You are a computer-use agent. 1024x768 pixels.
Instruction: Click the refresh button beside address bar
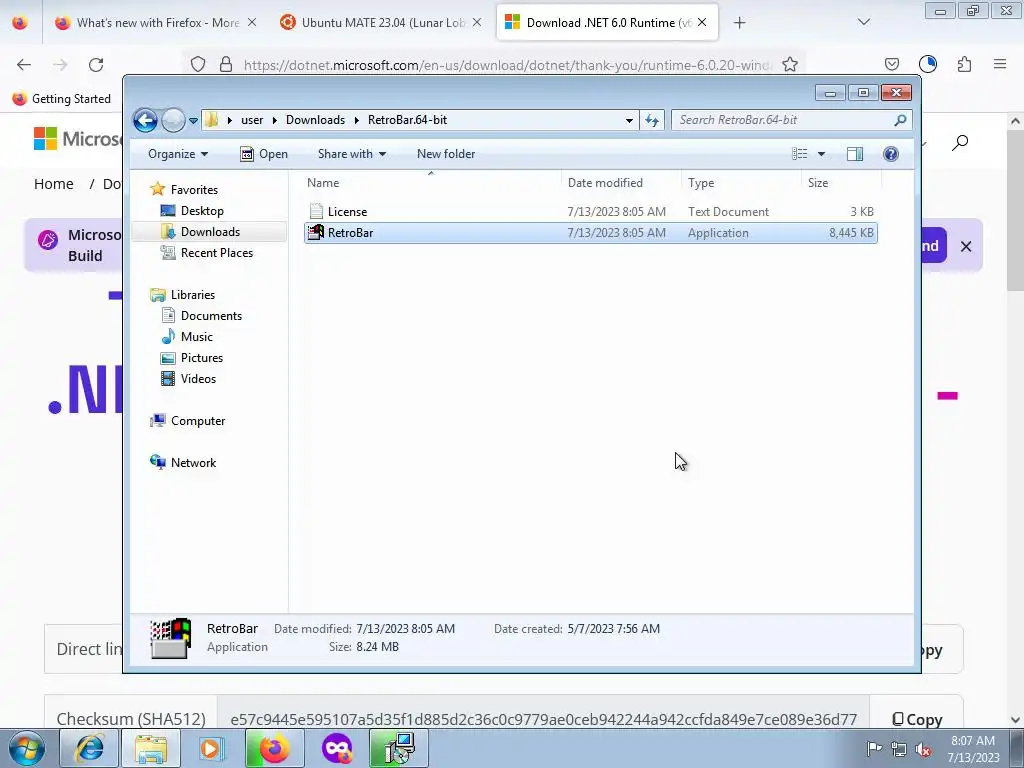652,120
